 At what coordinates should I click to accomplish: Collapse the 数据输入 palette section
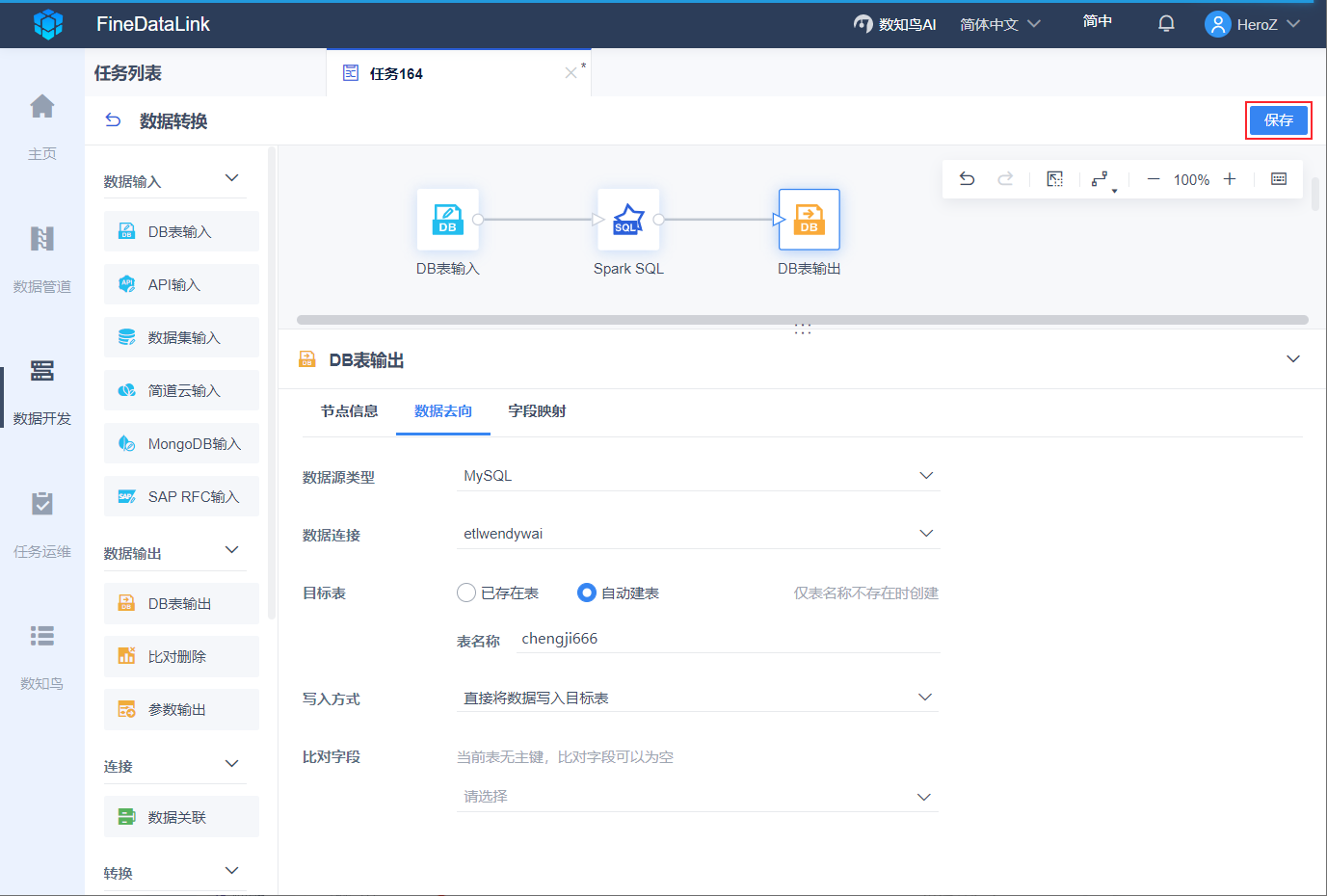tap(232, 178)
